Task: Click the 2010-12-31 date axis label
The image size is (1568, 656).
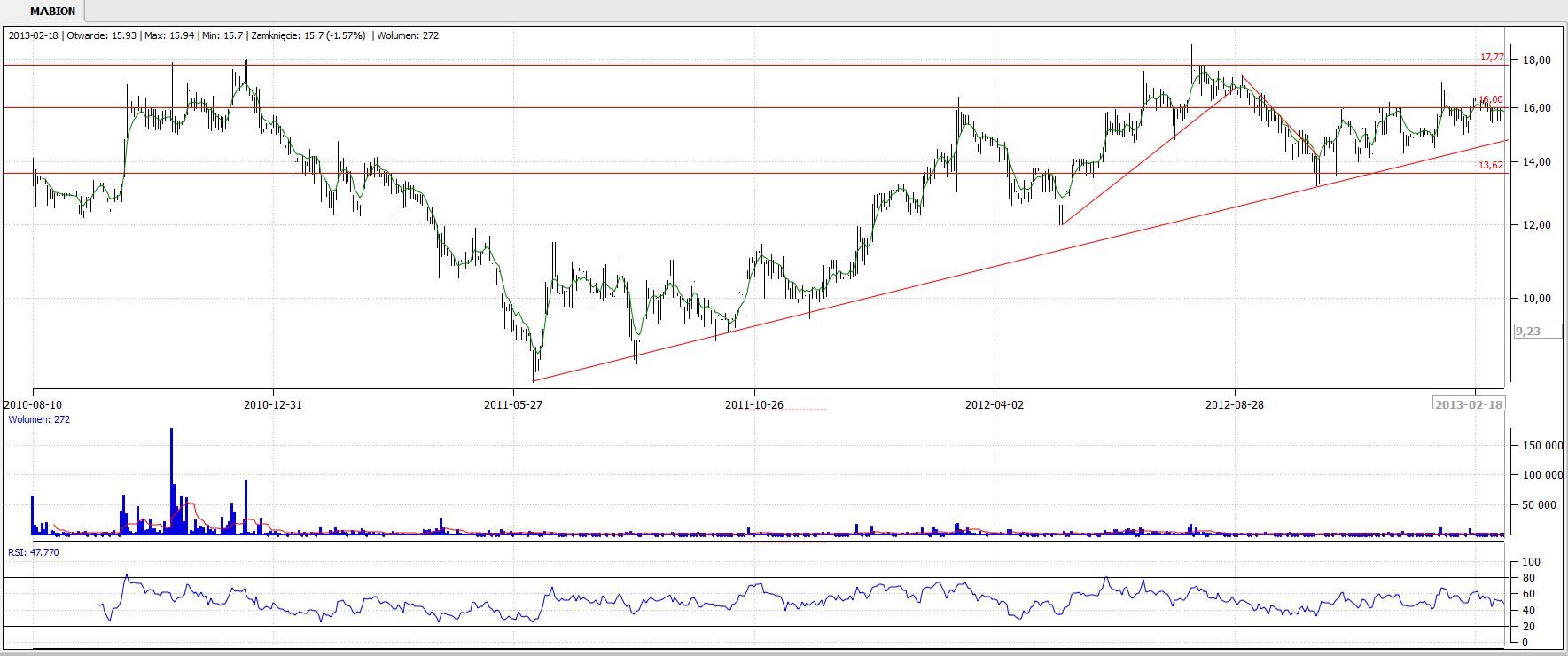Action: pyautogui.click(x=273, y=405)
